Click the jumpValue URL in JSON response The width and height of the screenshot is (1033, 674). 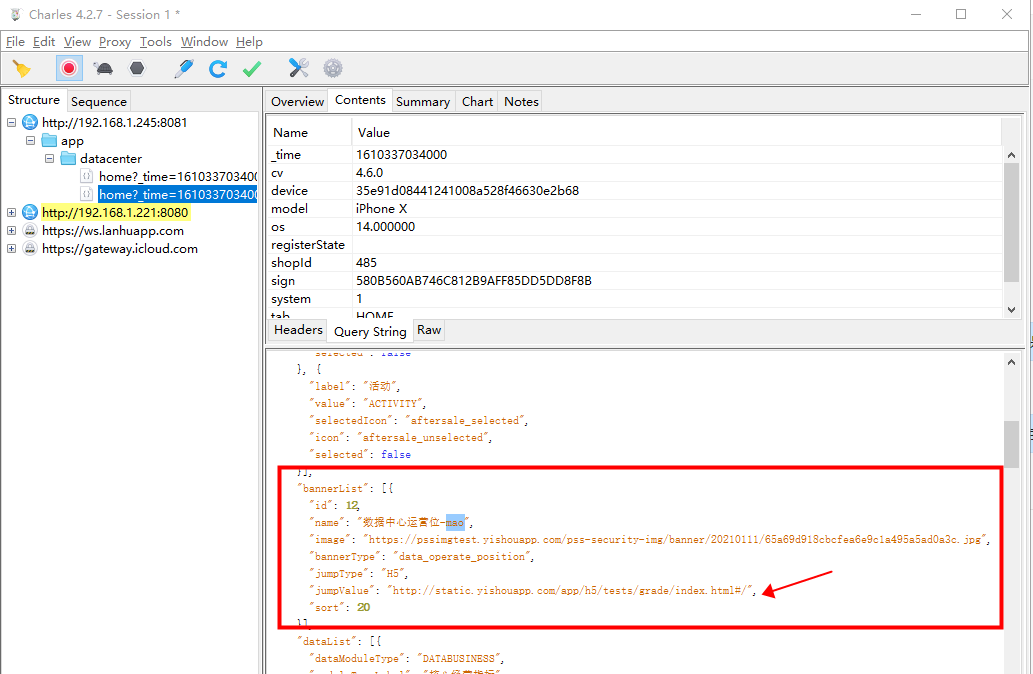pyautogui.click(x=570, y=590)
